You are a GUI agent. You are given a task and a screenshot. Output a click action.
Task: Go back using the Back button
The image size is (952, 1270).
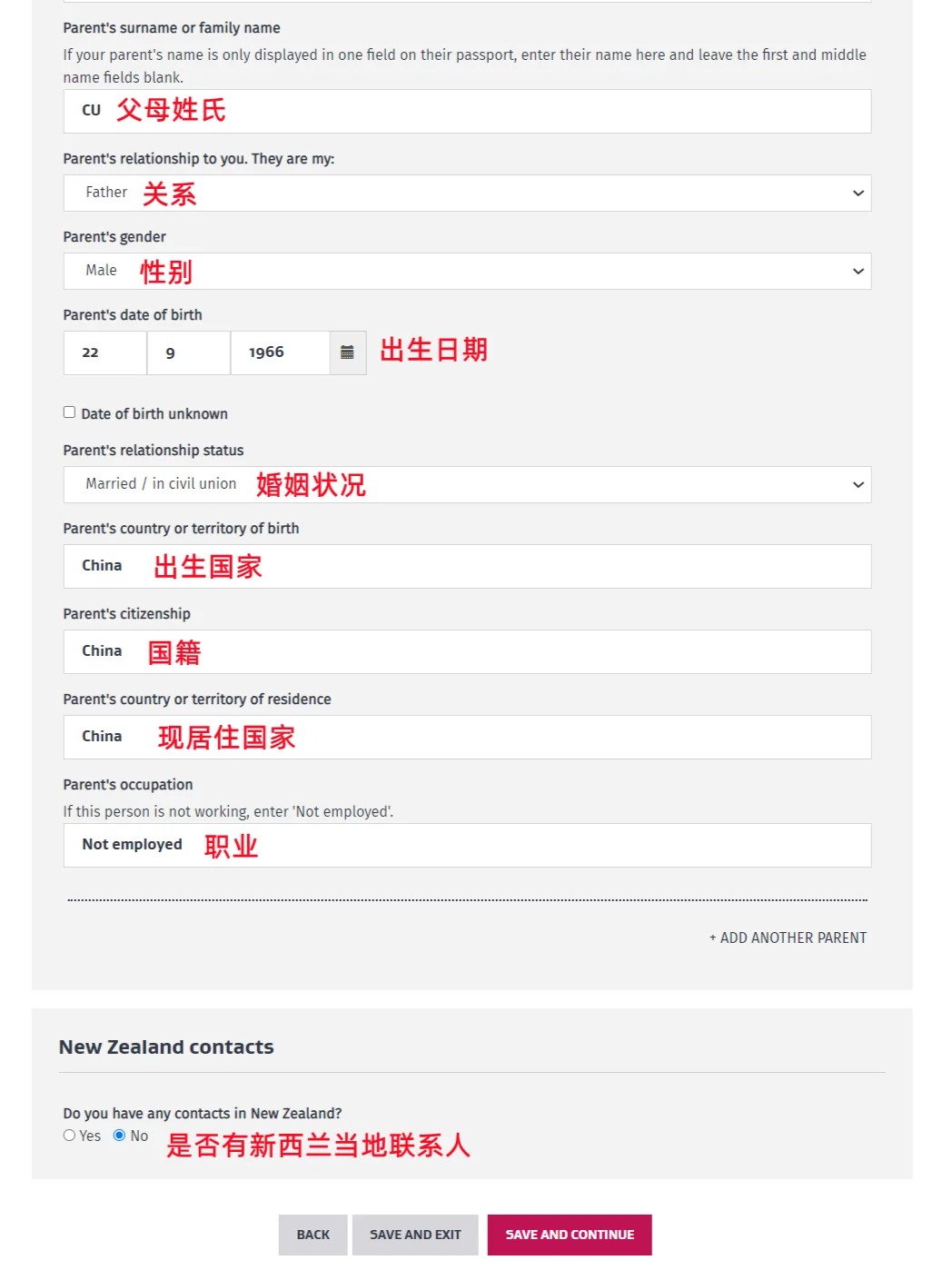pyautogui.click(x=312, y=1235)
